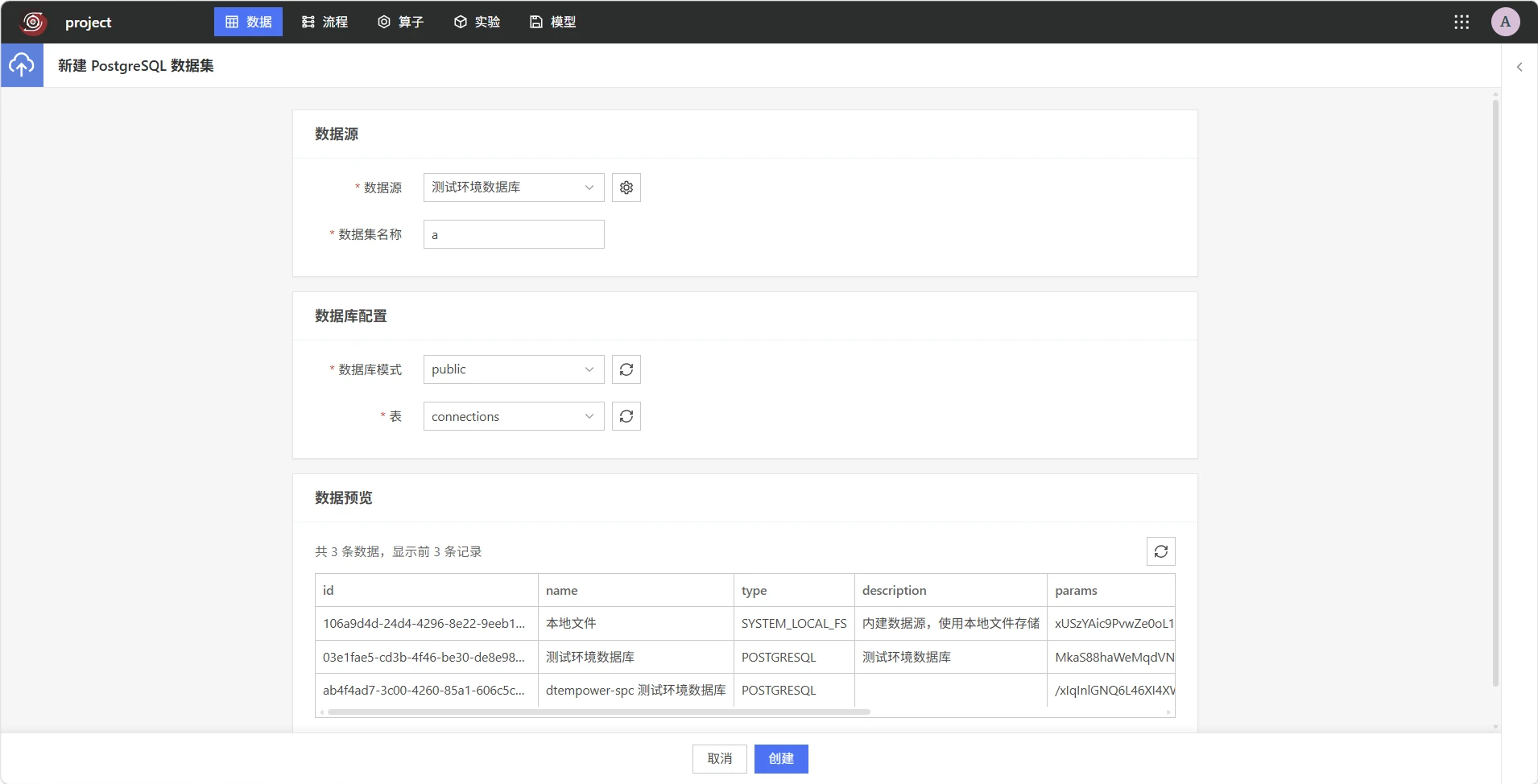Screen dimensions: 1538x784
Task: Select cell 内建数据源，使用本地文件存储
Action: [951, 624]
